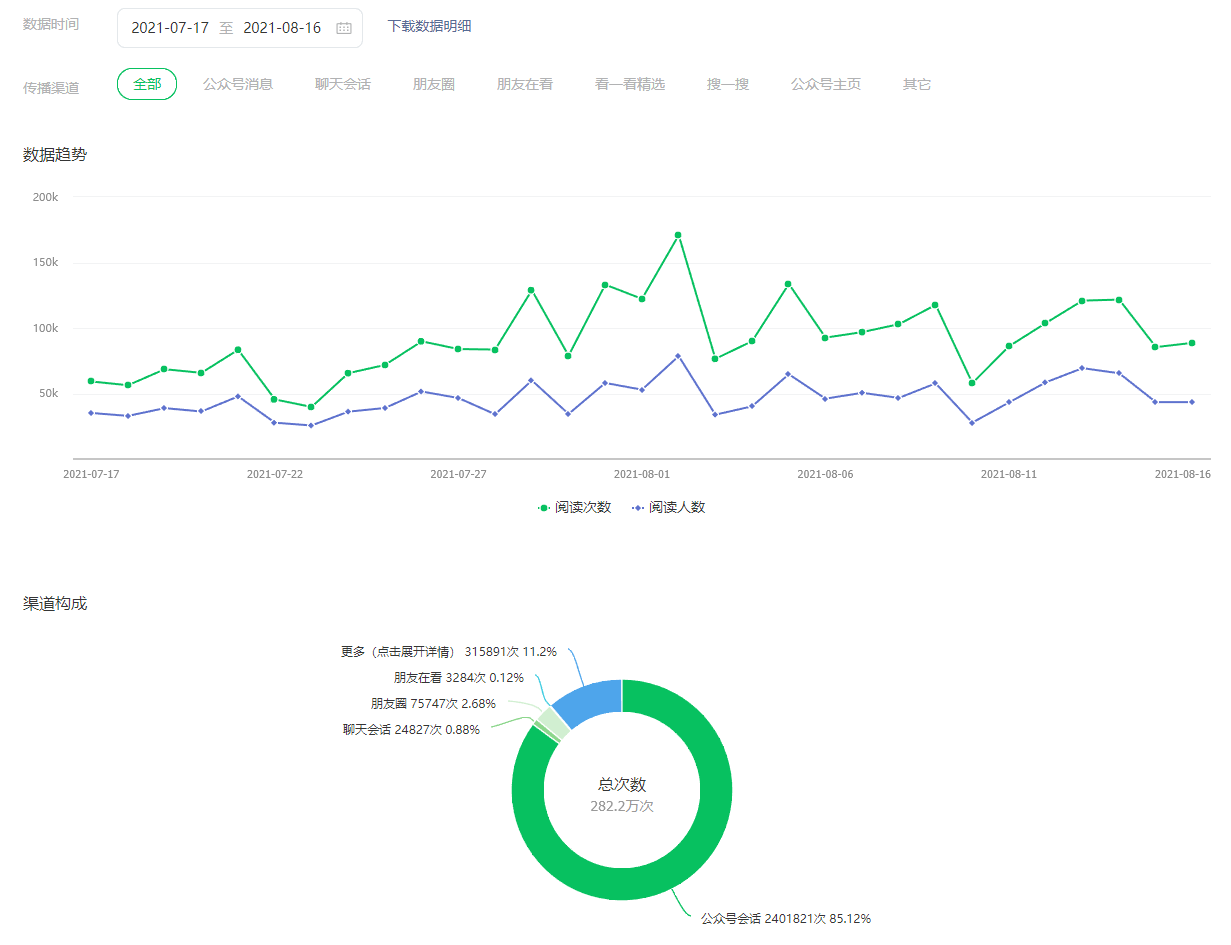
Task: Click the peak 阅读次数 point near 2021-08-02
Action: pos(678,235)
